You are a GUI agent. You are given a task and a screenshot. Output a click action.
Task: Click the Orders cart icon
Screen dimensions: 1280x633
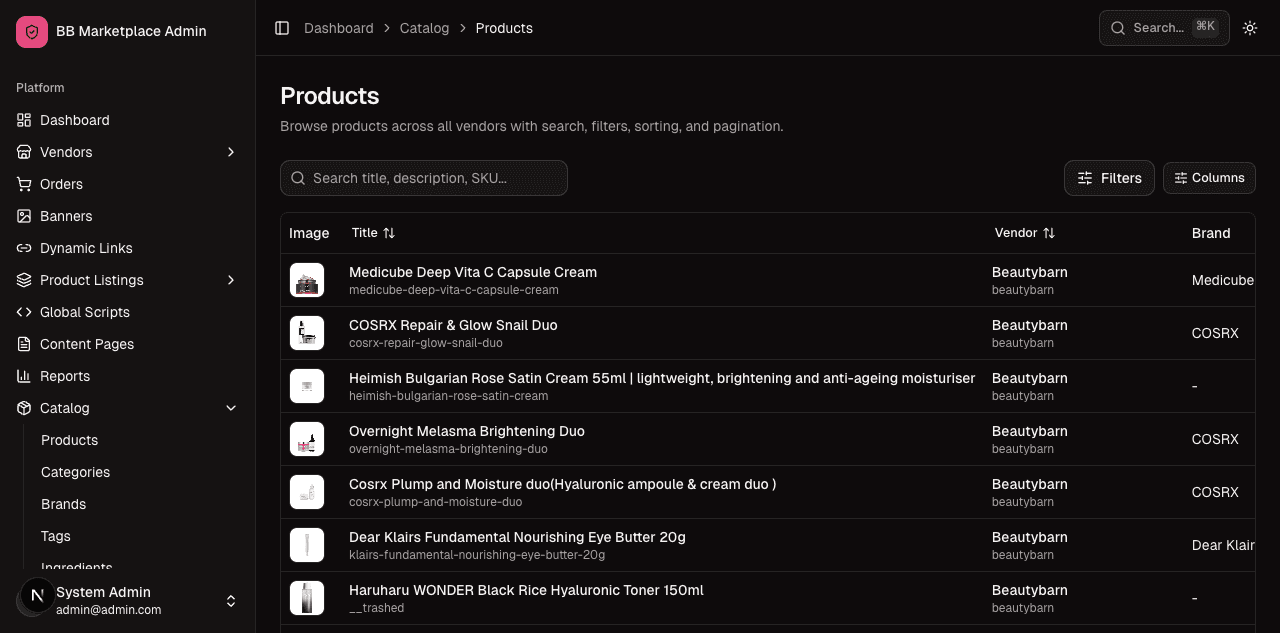pyautogui.click(x=24, y=184)
